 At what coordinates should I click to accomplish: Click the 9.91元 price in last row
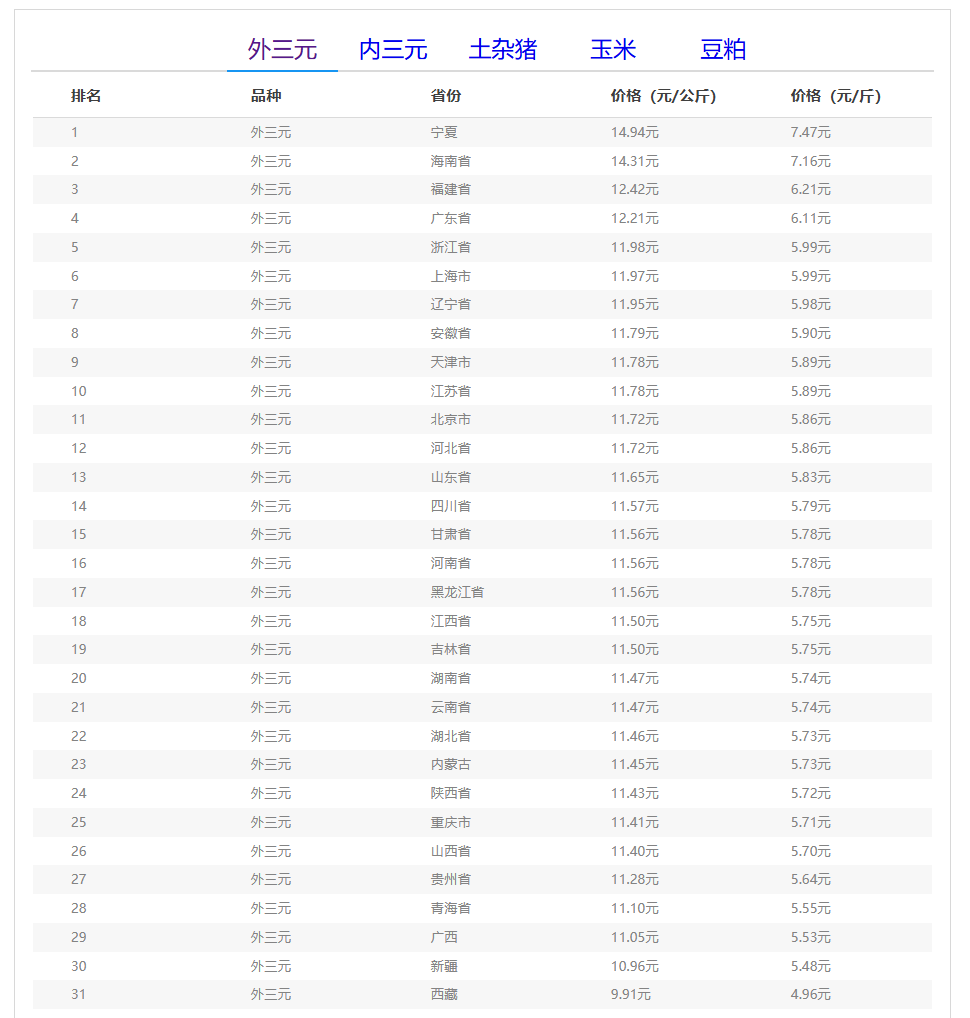(x=630, y=994)
